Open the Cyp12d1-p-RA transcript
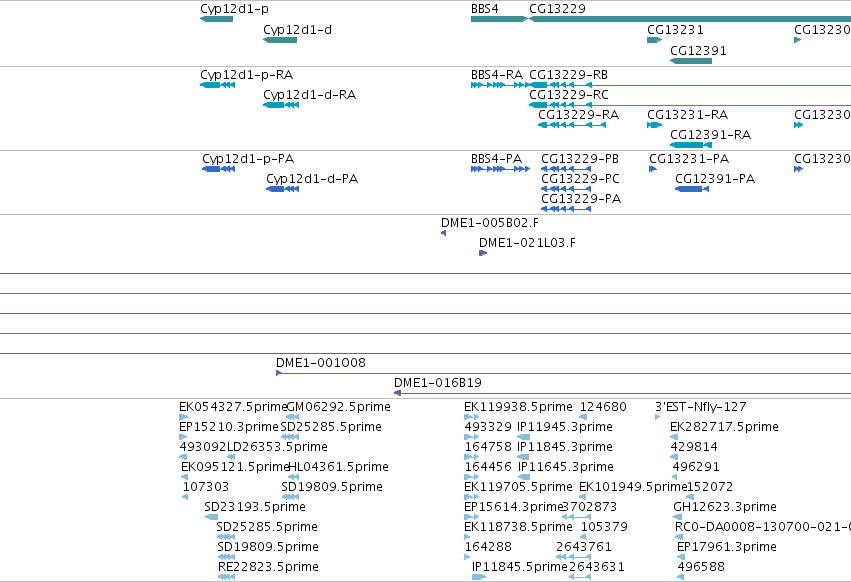This screenshot has height=582, width=851. 218,85
